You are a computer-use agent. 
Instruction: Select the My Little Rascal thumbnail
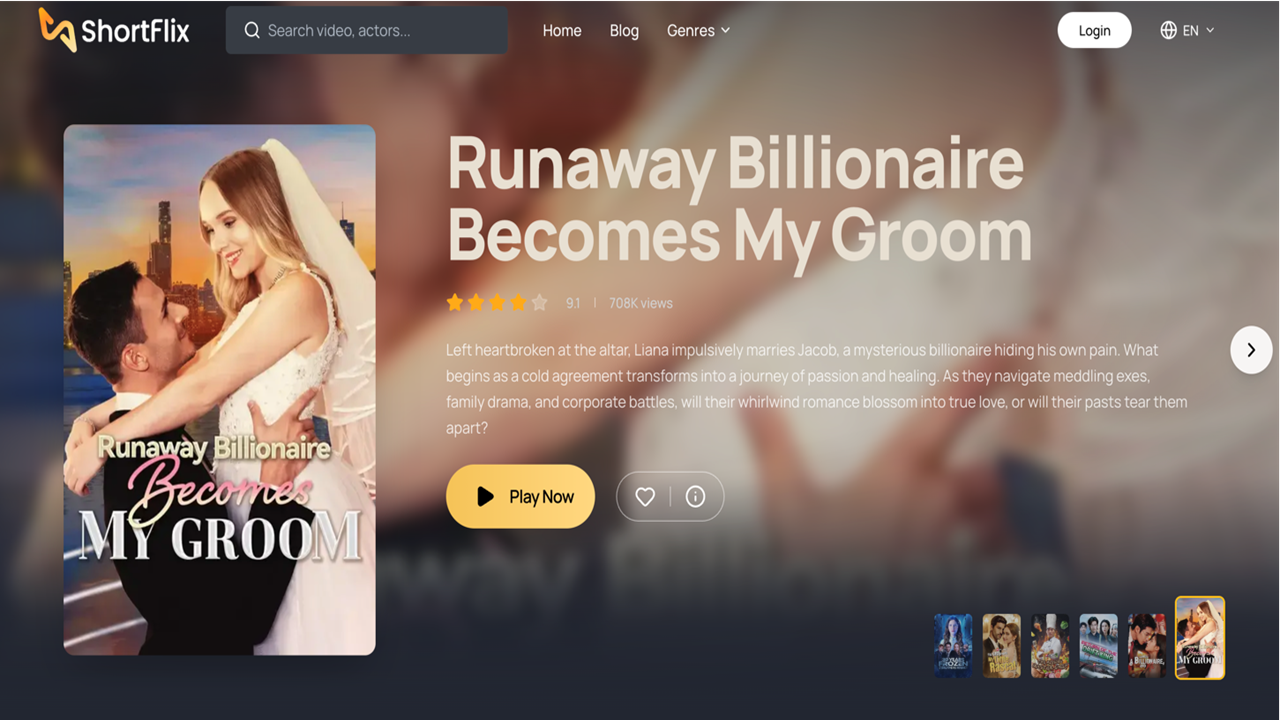(x=1001, y=646)
